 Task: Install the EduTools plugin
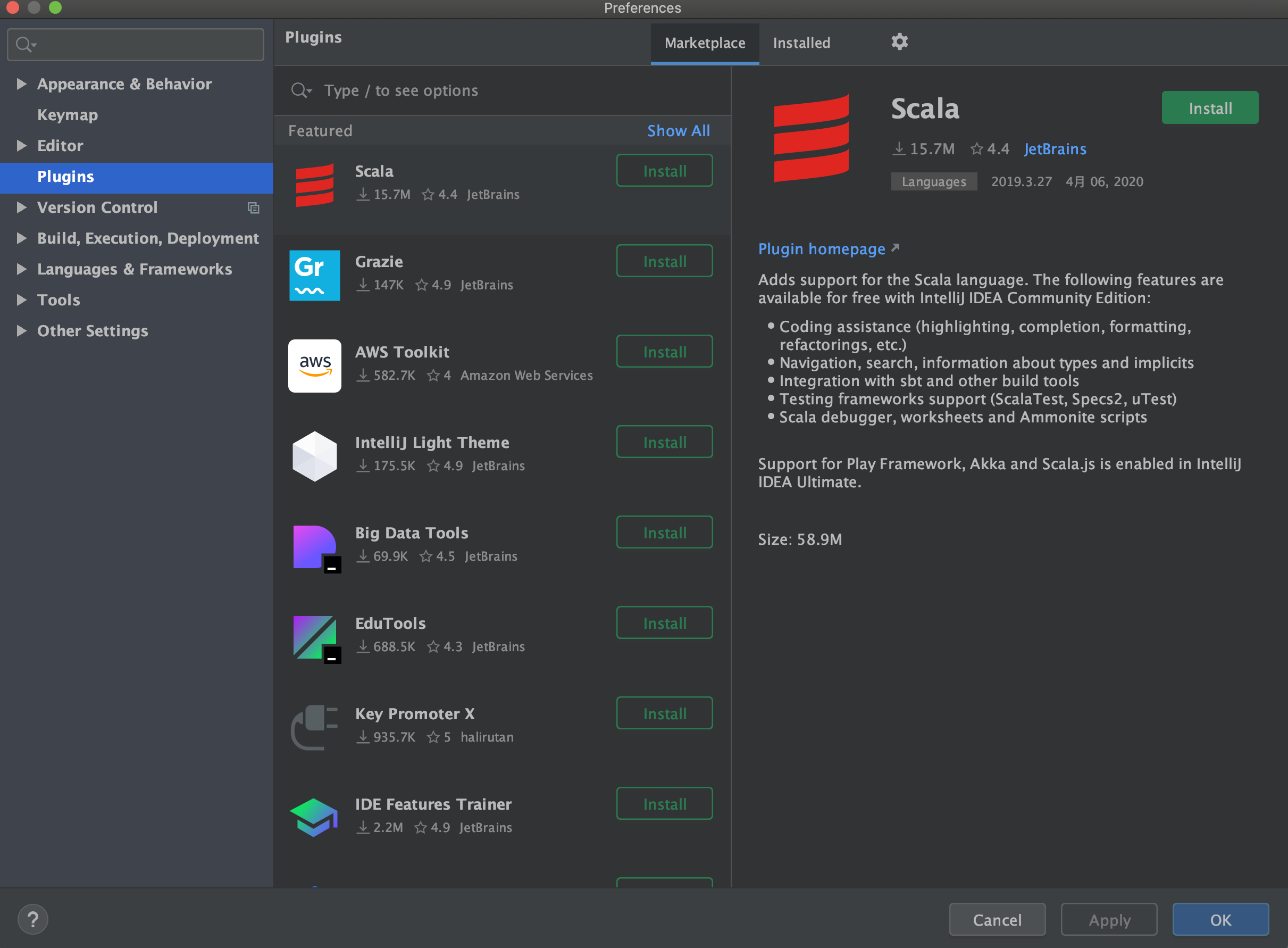point(664,622)
